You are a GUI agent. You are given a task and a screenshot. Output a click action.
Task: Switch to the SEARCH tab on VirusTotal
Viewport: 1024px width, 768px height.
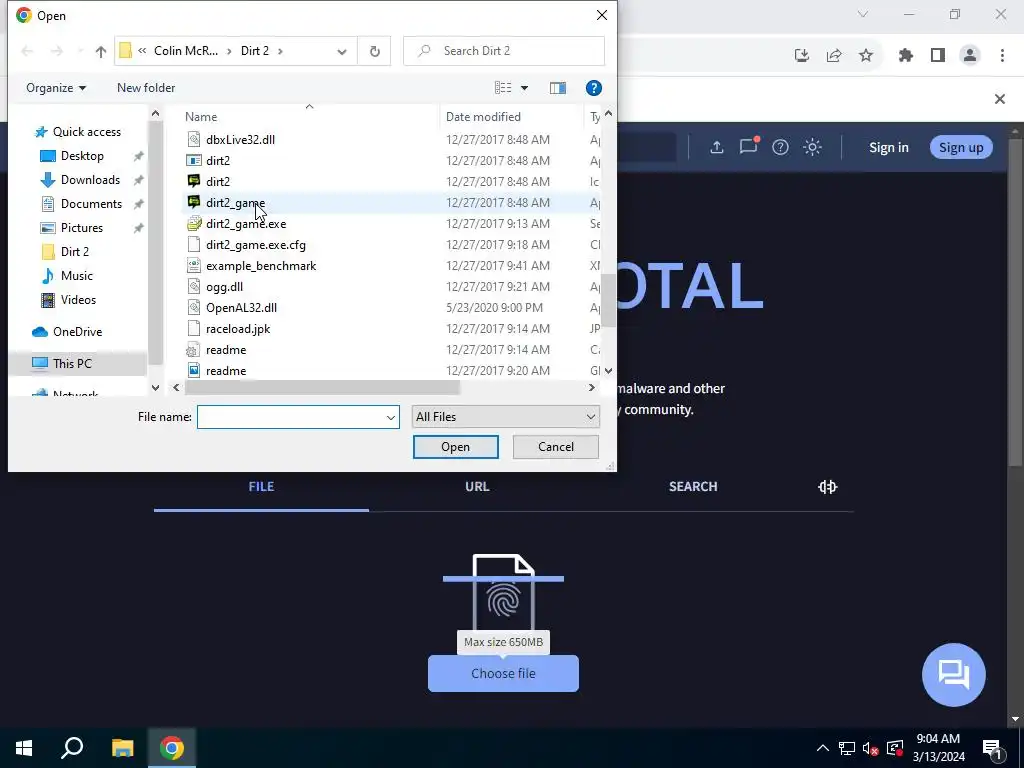tap(693, 487)
